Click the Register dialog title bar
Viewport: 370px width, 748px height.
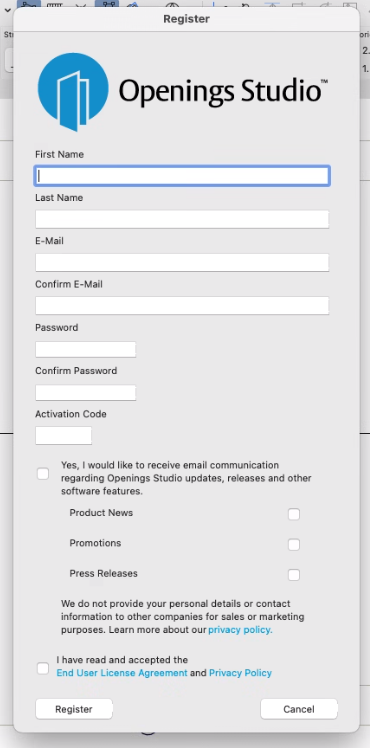pyautogui.click(x=186, y=19)
